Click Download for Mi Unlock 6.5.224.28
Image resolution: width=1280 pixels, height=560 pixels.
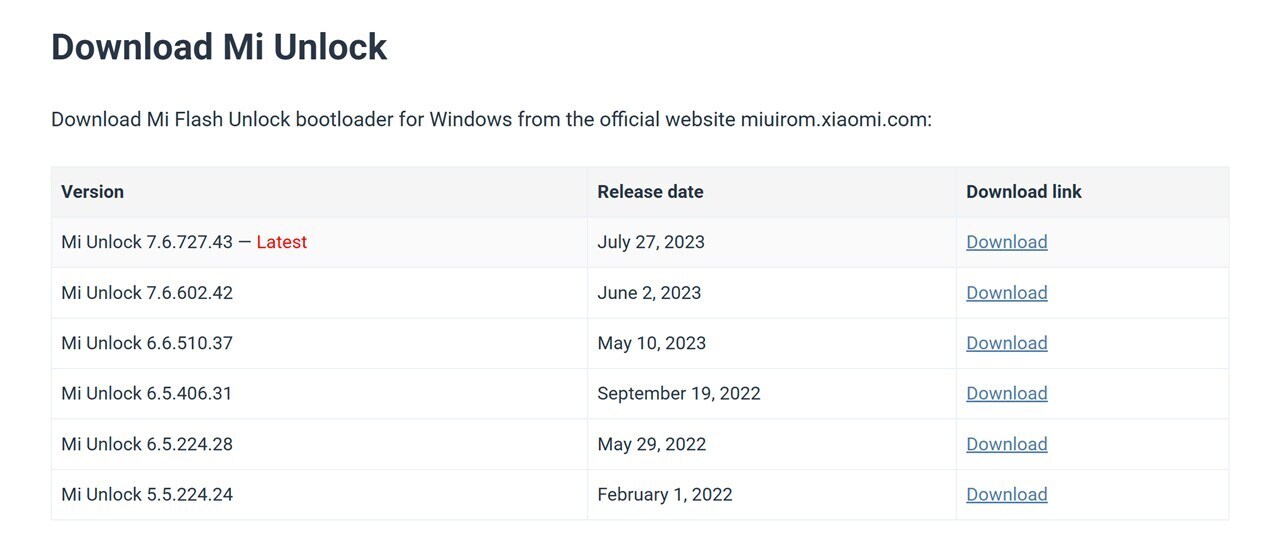pyautogui.click(x=1006, y=444)
